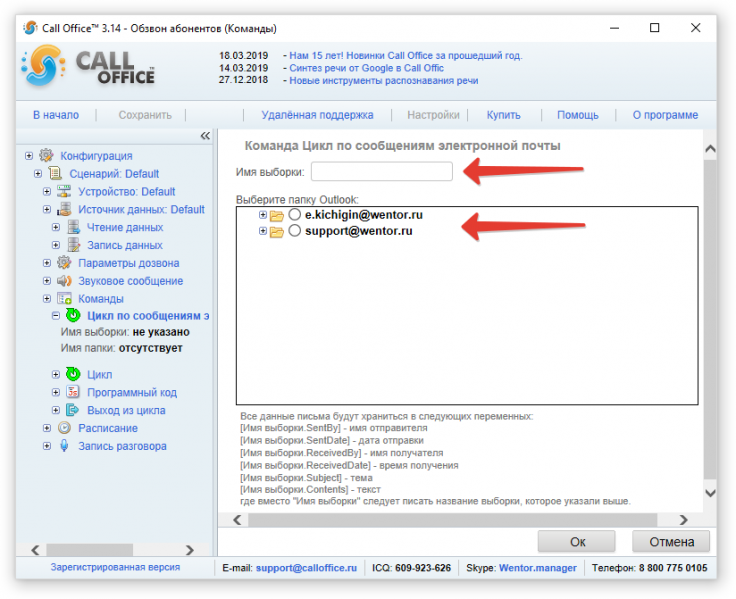Expand the Устройство: Default node
Viewport: 736px width, 599px height.
coord(47,192)
